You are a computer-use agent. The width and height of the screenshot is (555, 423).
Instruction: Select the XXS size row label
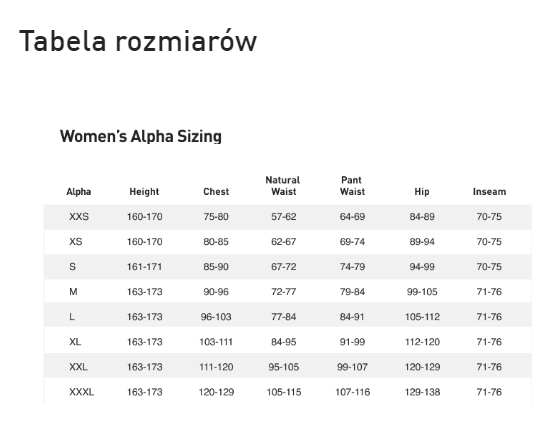(x=79, y=217)
